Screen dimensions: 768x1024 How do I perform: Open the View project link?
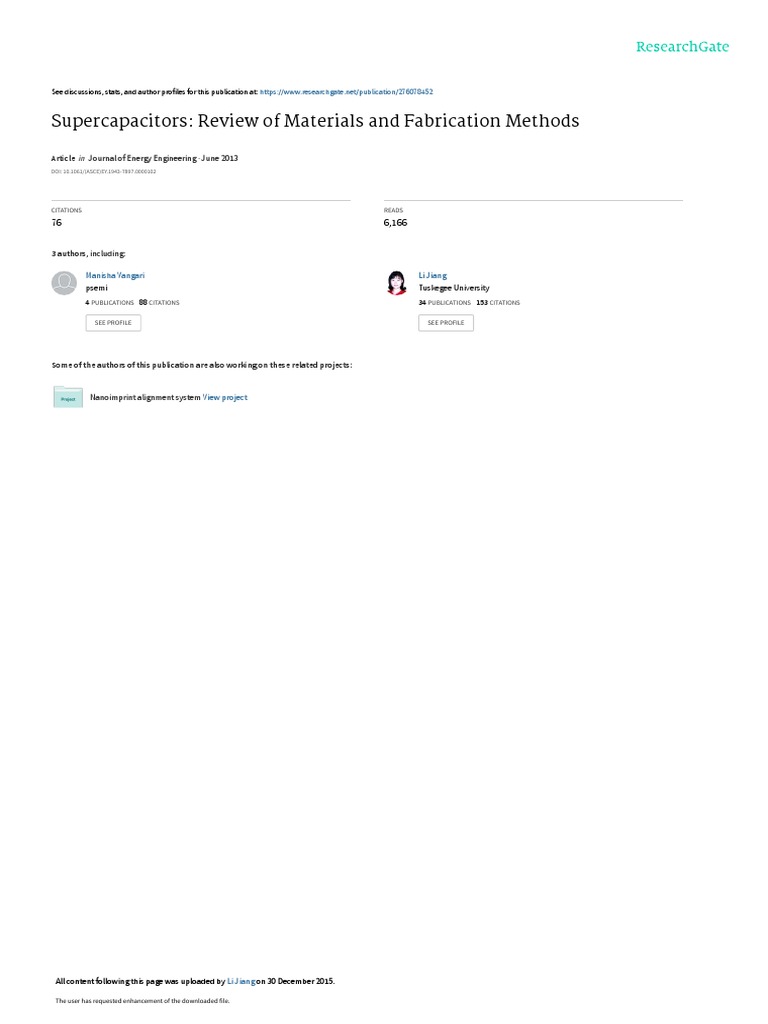[225, 397]
